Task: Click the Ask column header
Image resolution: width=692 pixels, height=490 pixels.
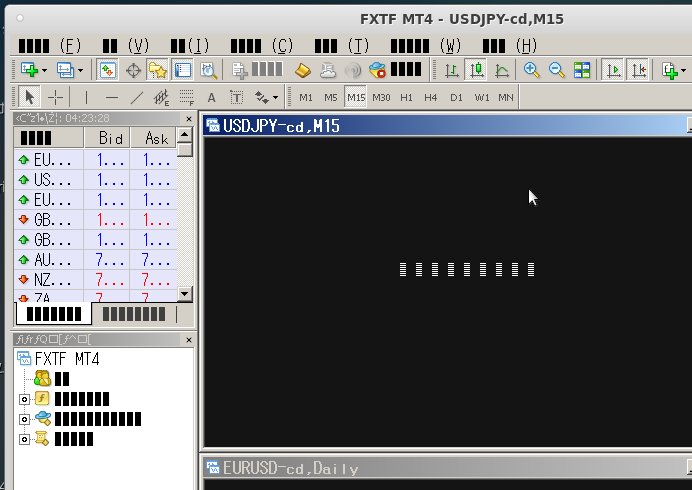Action: pyautogui.click(x=153, y=138)
